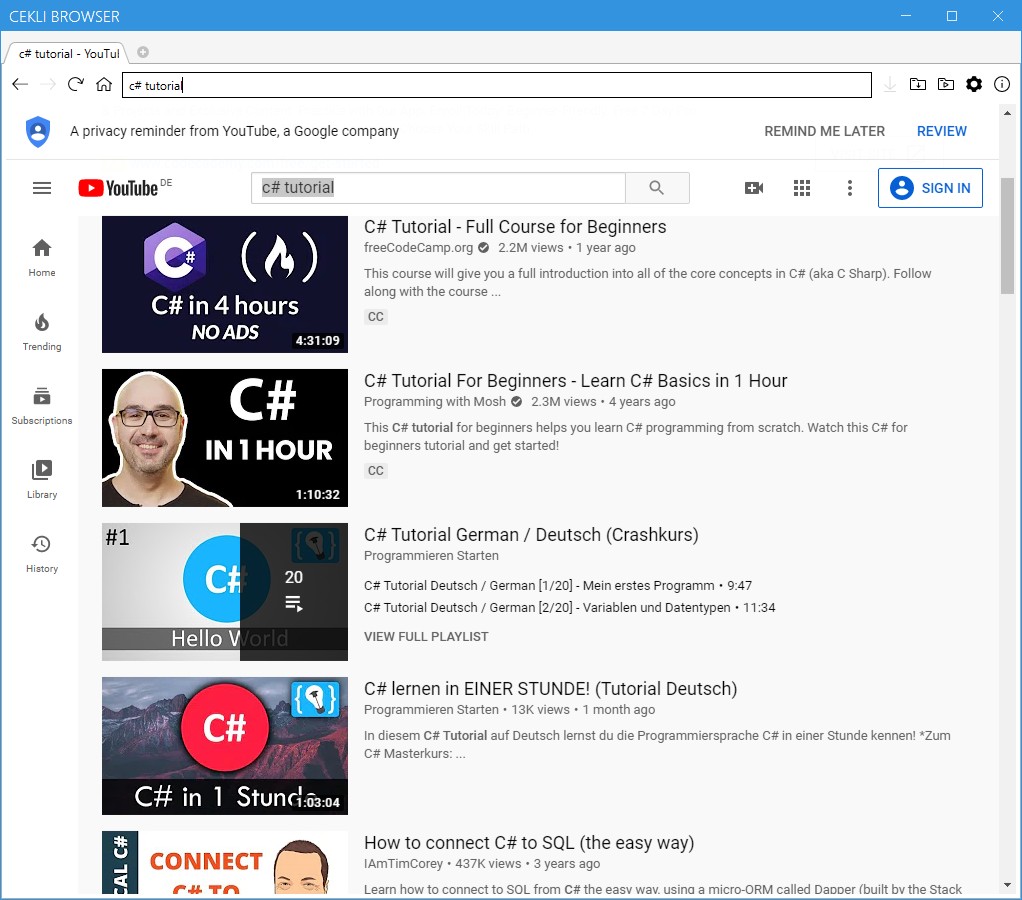Open 'How to connect C# to SQL' title
Viewport: 1022px width, 900px height.
click(529, 843)
